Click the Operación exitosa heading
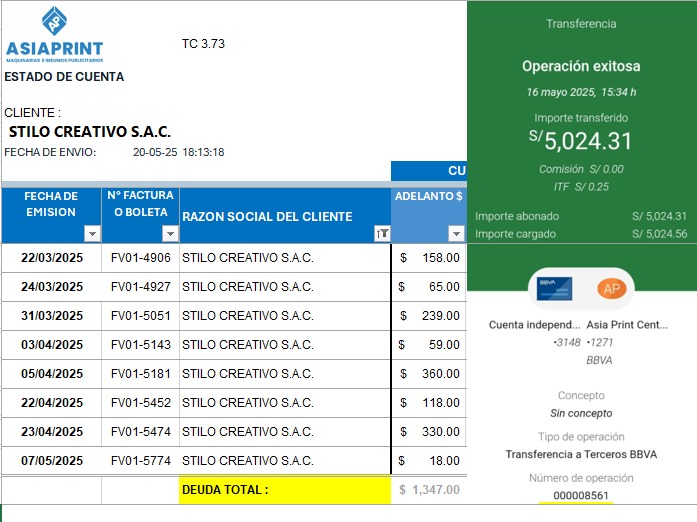697x522 pixels. tap(581, 67)
